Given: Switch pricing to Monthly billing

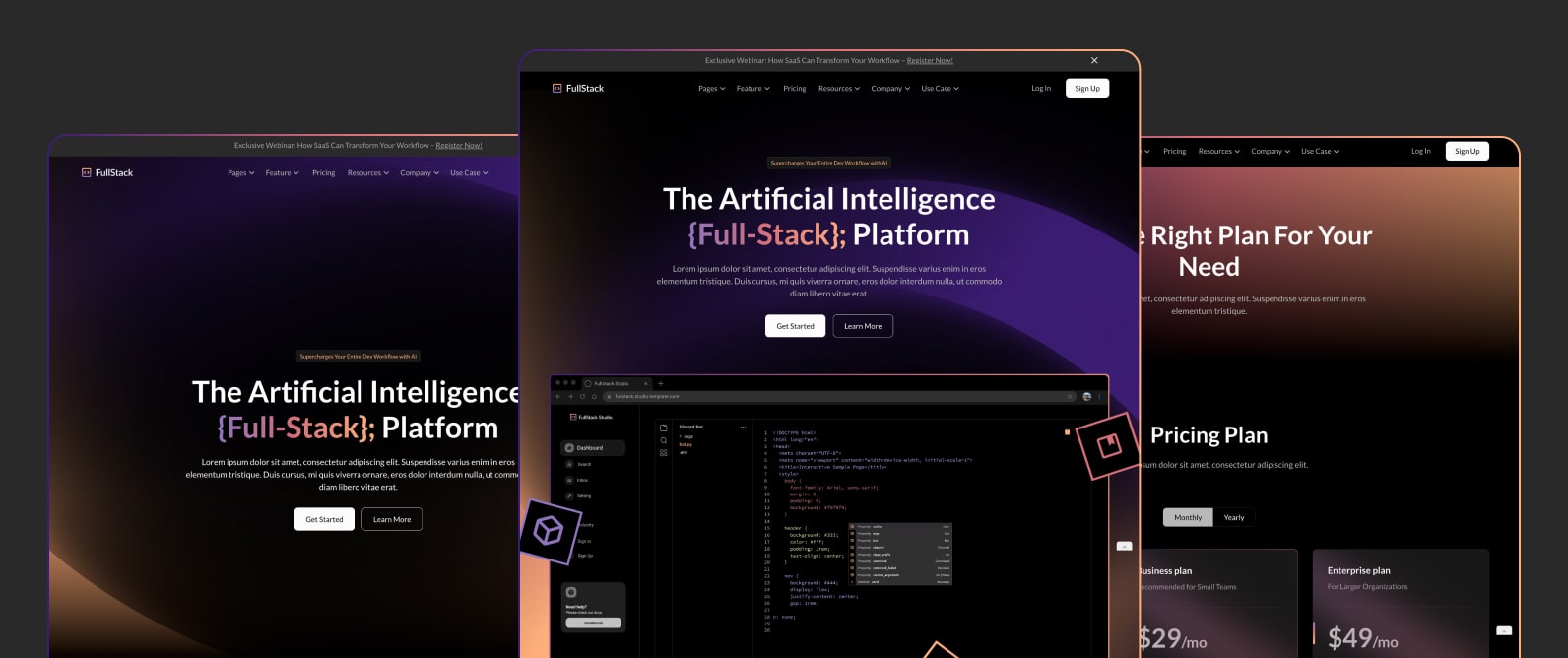Looking at the screenshot, I should pyautogui.click(x=1188, y=517).
